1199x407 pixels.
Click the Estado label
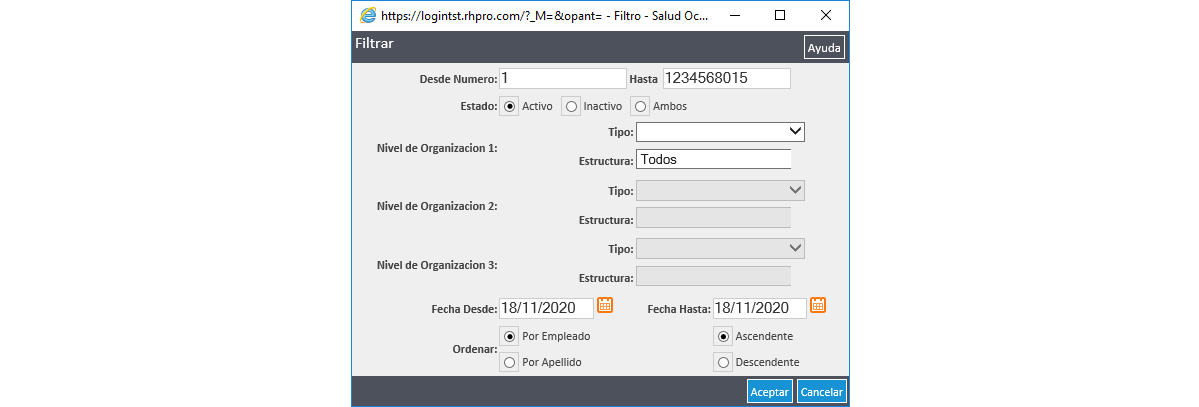(x=479, y=107)
